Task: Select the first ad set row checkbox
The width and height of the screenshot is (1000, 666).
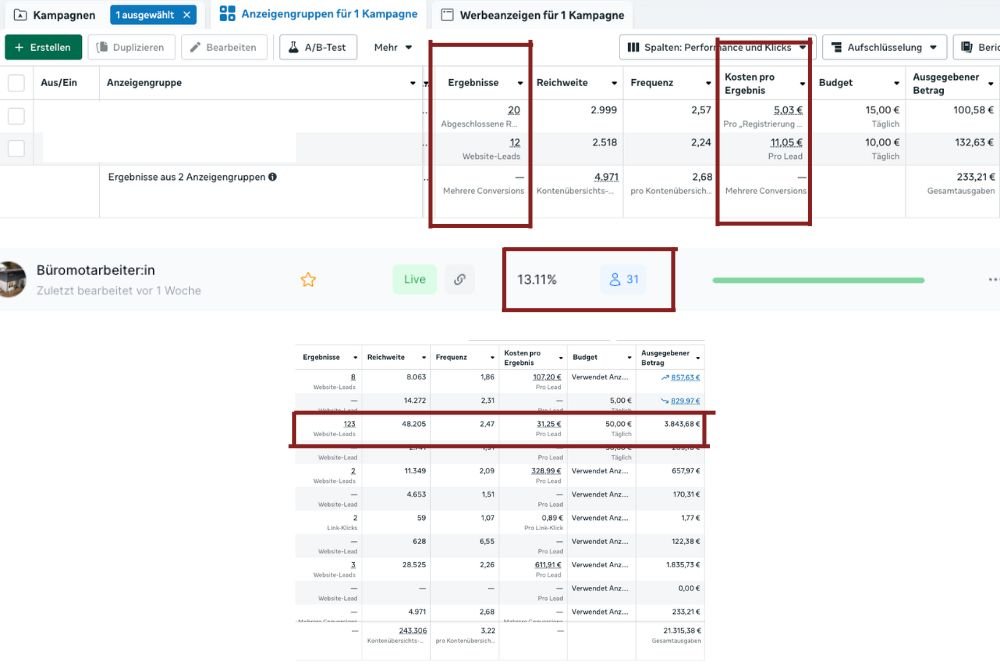Action: [16, 116]
